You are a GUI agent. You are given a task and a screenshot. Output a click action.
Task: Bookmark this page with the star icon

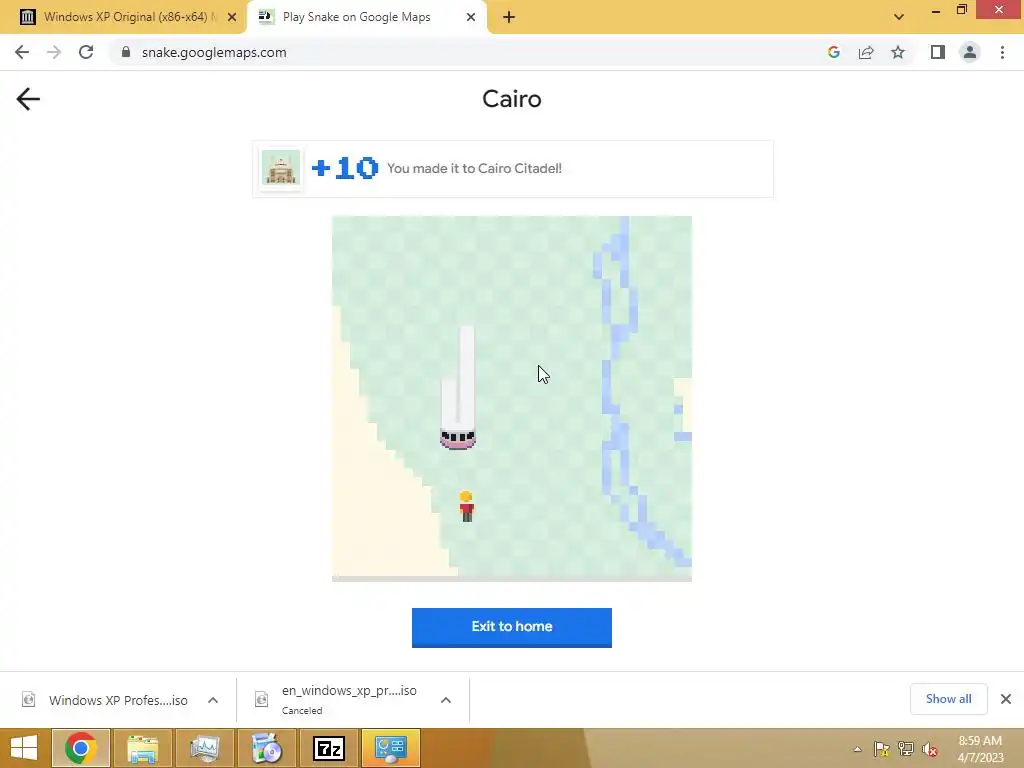tap(898, 52)
